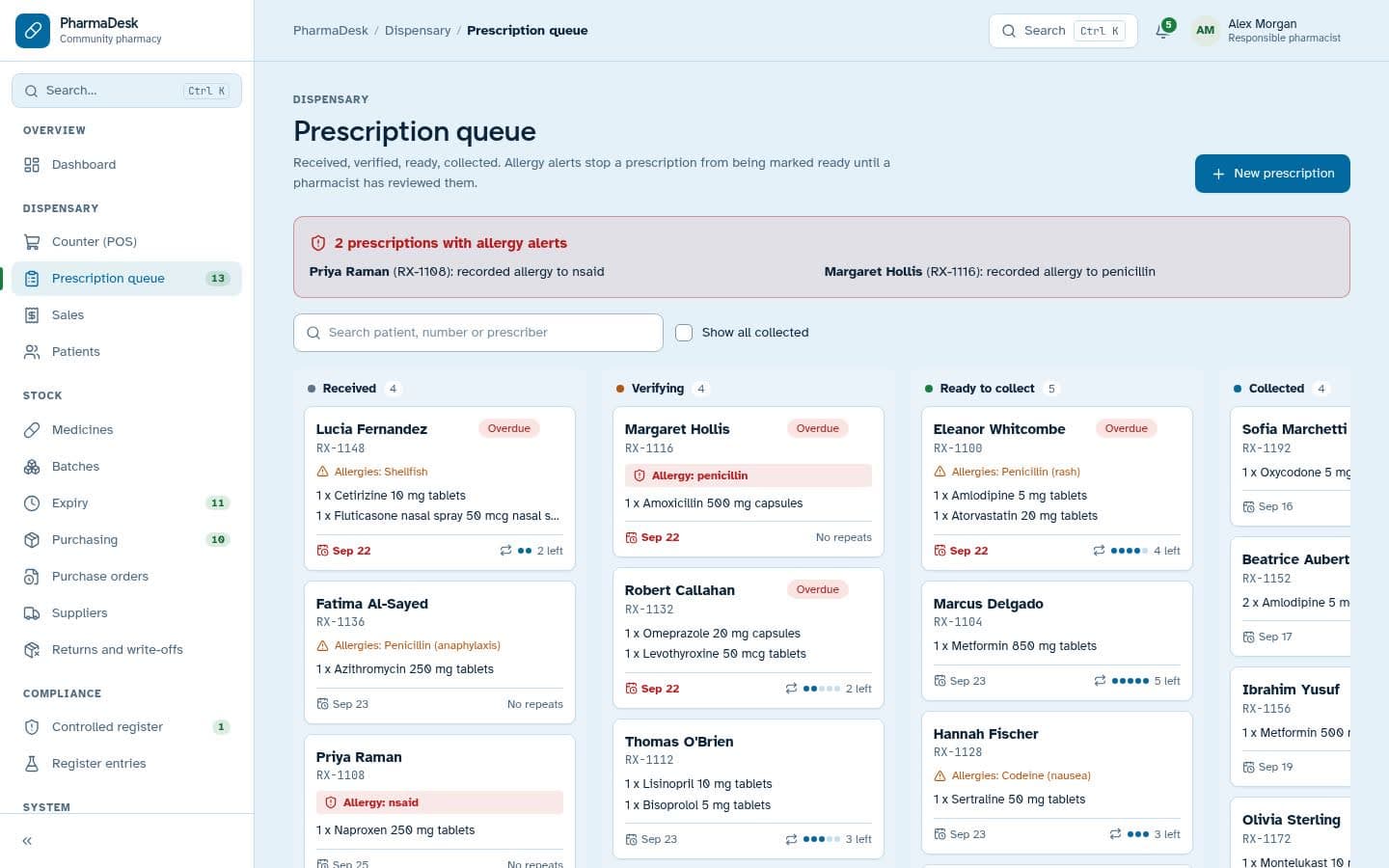Open the notifications bell icon
This screenshot has height=868, width=1389.
1163,31
